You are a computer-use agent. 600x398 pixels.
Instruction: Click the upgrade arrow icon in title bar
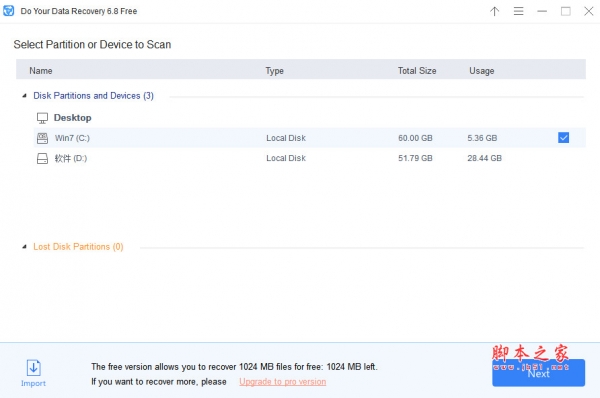click(x=495, y=11)
